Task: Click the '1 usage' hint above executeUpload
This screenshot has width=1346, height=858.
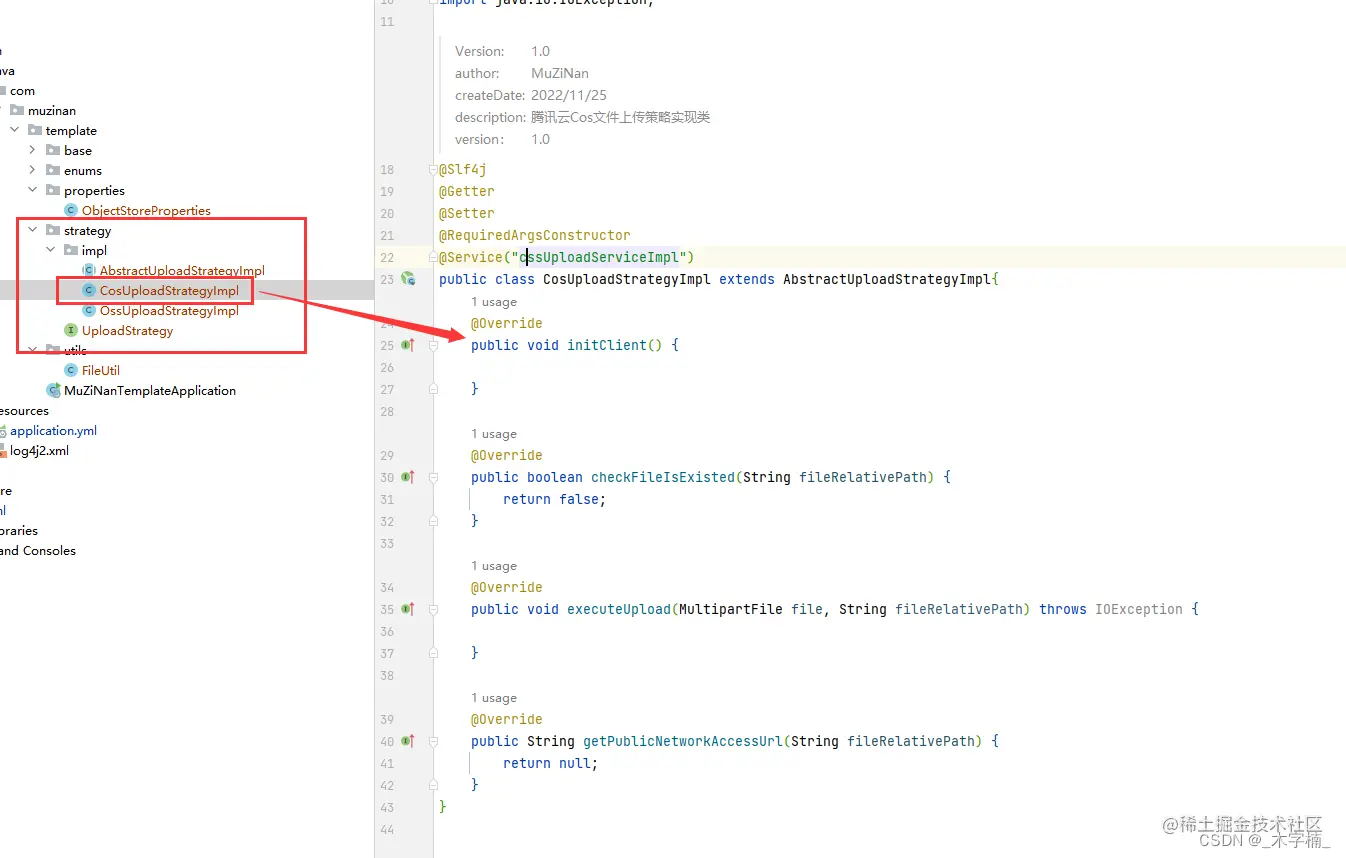Action: (x=494, y=566)
